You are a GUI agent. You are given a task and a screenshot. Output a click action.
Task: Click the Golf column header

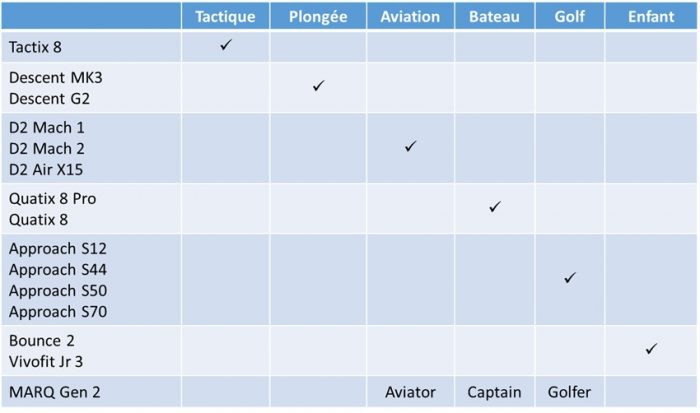(569, 16)
